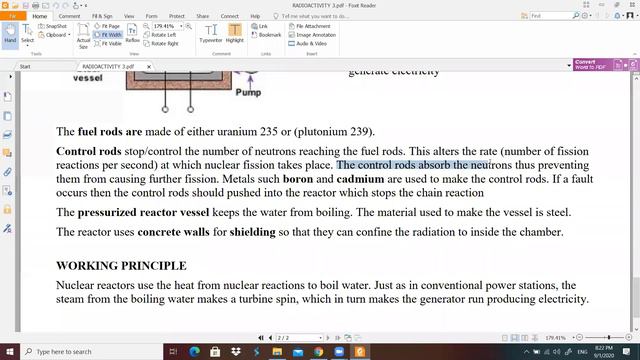640x360 pixels.
Task: Enable Fit Visible view
Action: pyautogui.click(x=108, y=44)
